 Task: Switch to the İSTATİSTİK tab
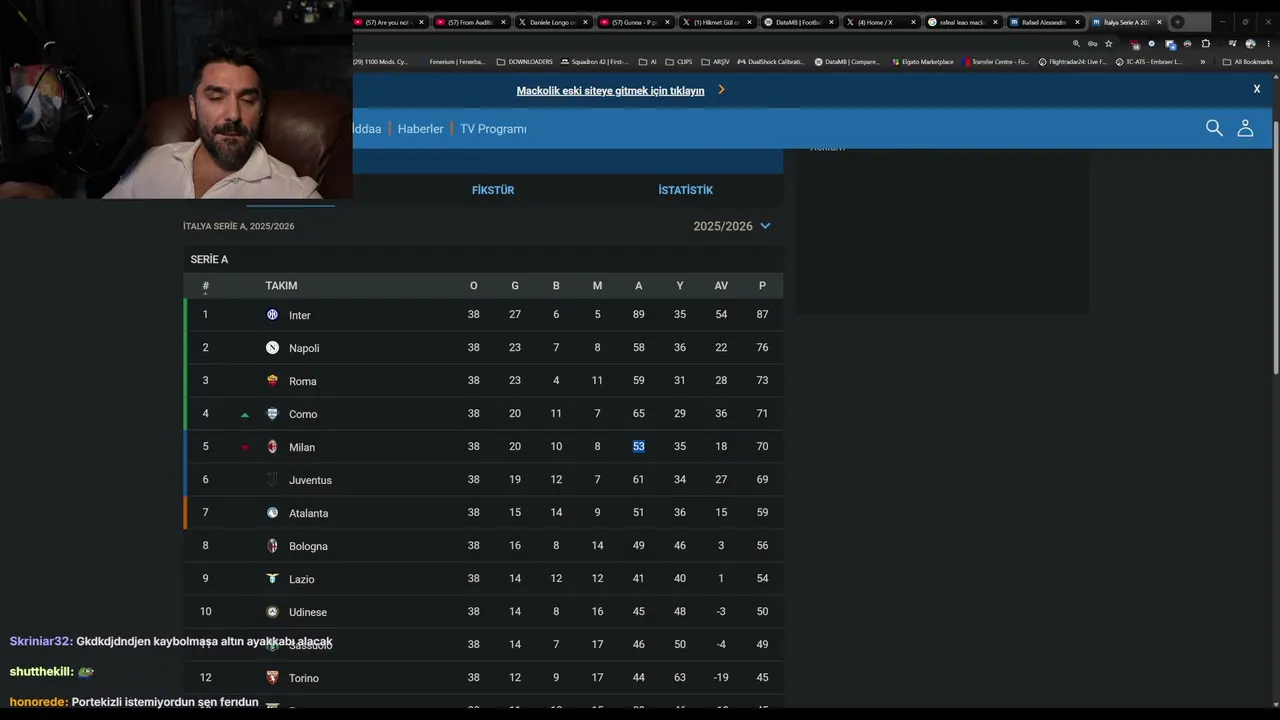pos(685,190)
